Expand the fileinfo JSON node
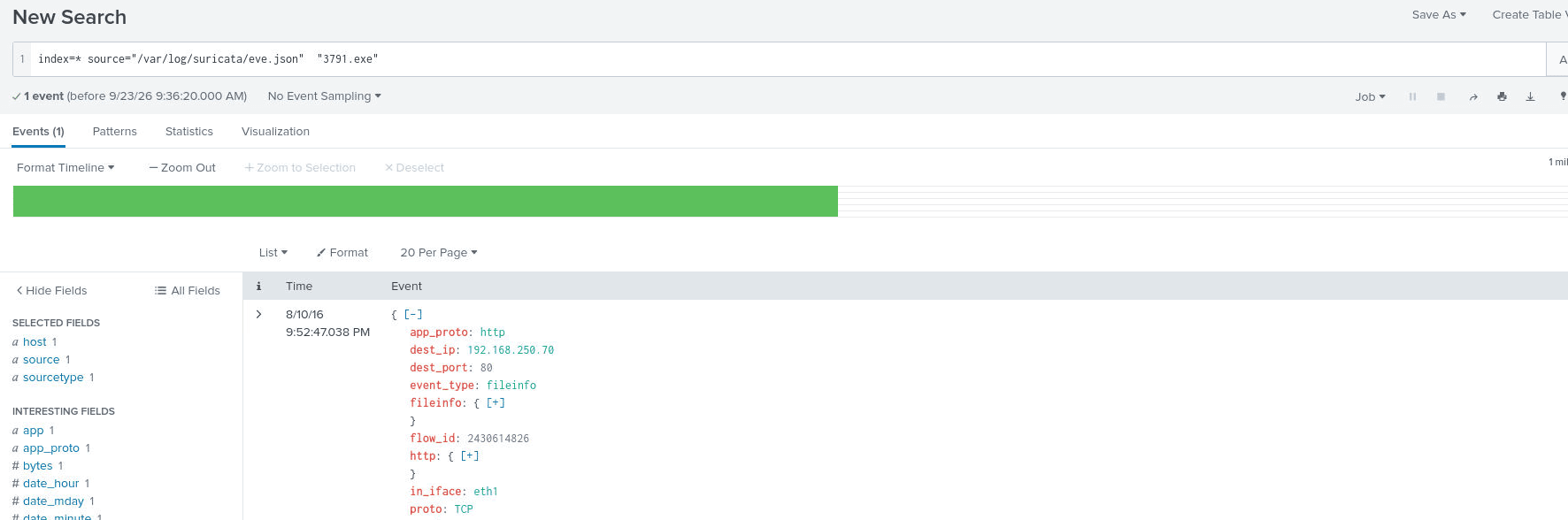The height and width of the screenshot is (520, 1568). click(496, 402)
